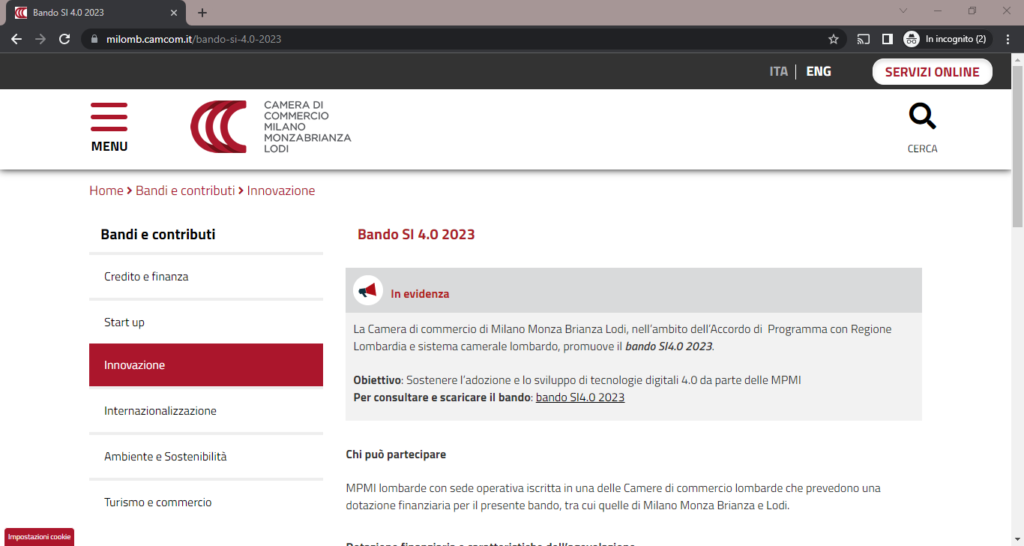Open SERVIZI ONLINE button
Image resolution: width=1024 pixels, height=546 pixels.
(932, 72)
